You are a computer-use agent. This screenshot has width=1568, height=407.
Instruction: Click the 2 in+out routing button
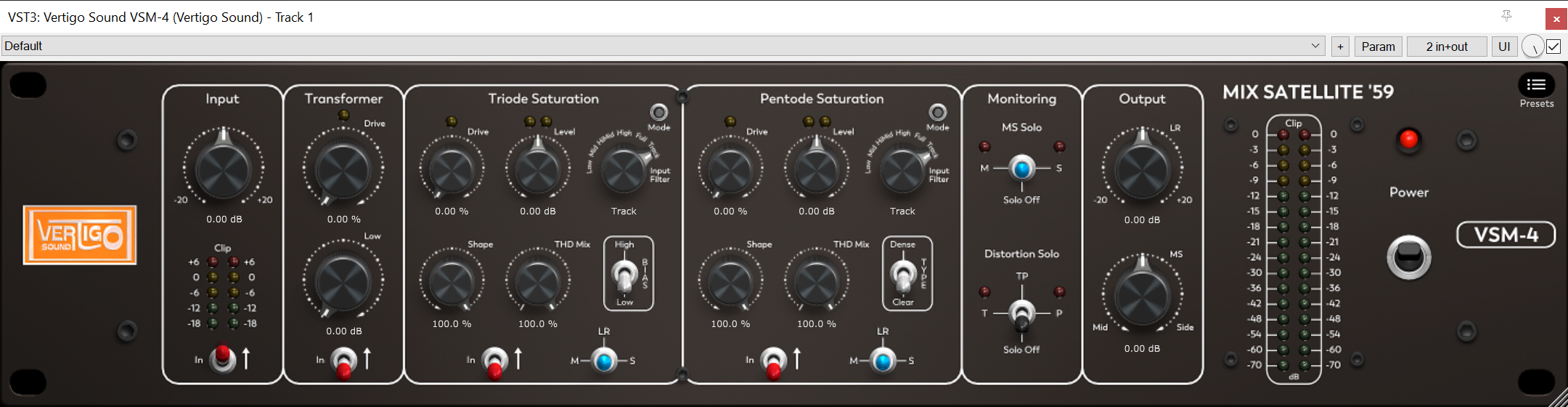pyautogui.click(x=1447, y=47)
